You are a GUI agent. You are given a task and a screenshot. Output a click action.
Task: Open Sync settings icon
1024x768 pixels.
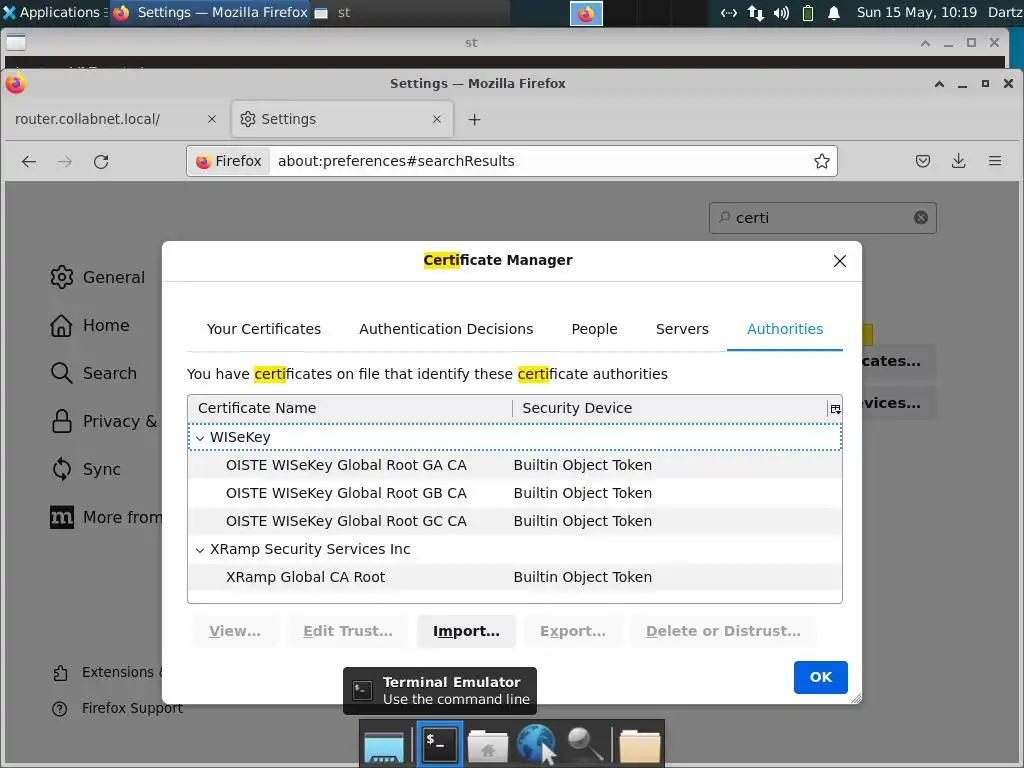[x=61, y=469]
